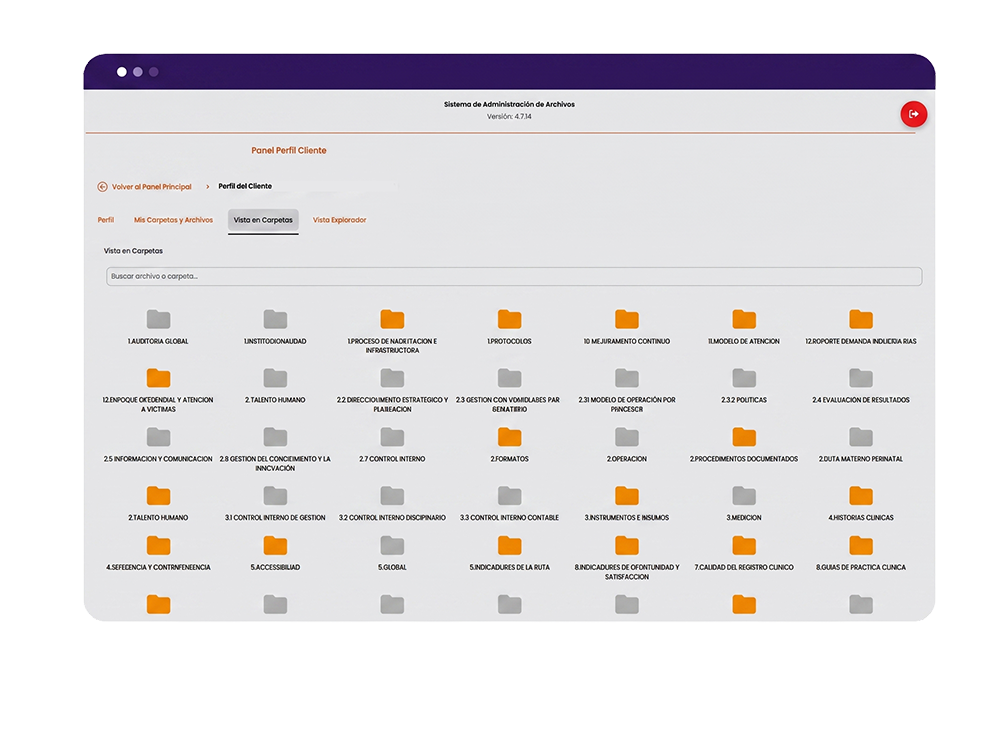
Task: Select the Vista en Carpetas tab
Action: (263, 220)
